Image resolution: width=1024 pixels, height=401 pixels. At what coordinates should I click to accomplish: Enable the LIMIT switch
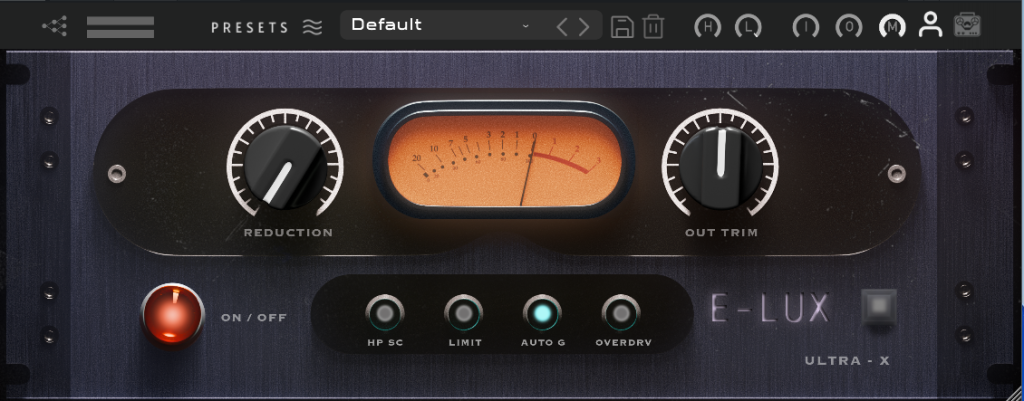[x=464, y=314]
